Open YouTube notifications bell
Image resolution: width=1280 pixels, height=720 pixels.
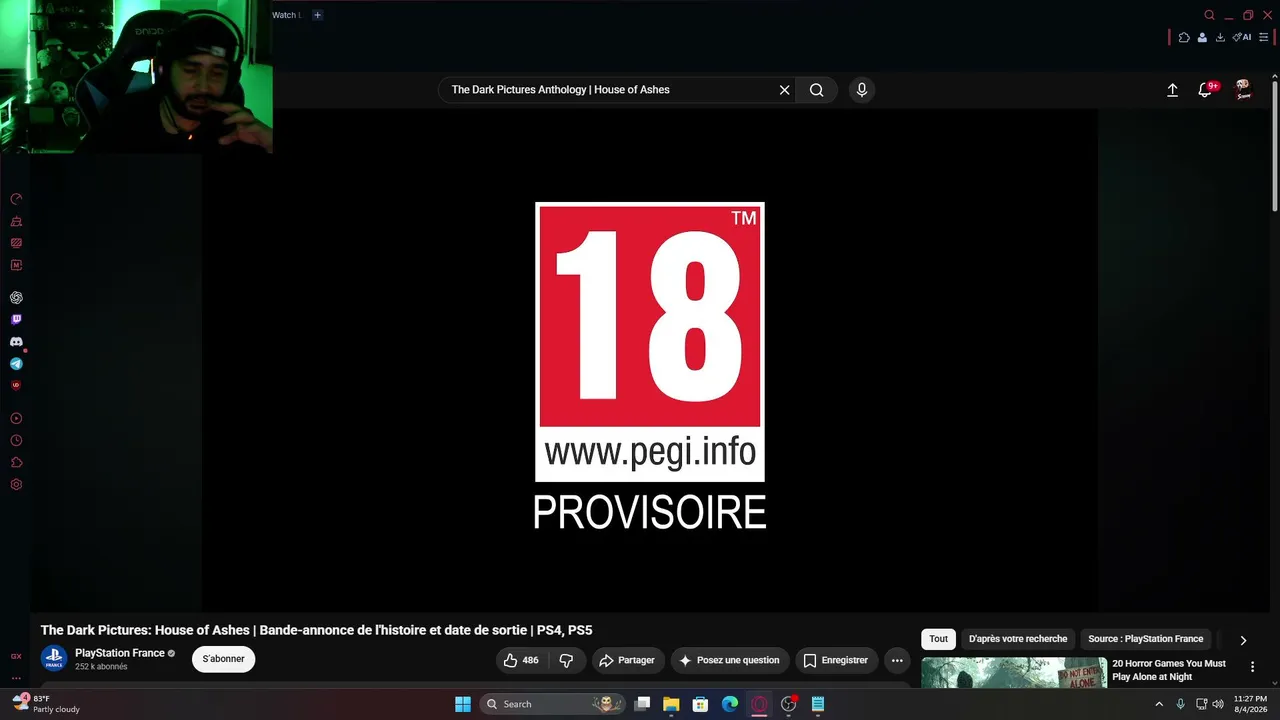coord(1206,90)
